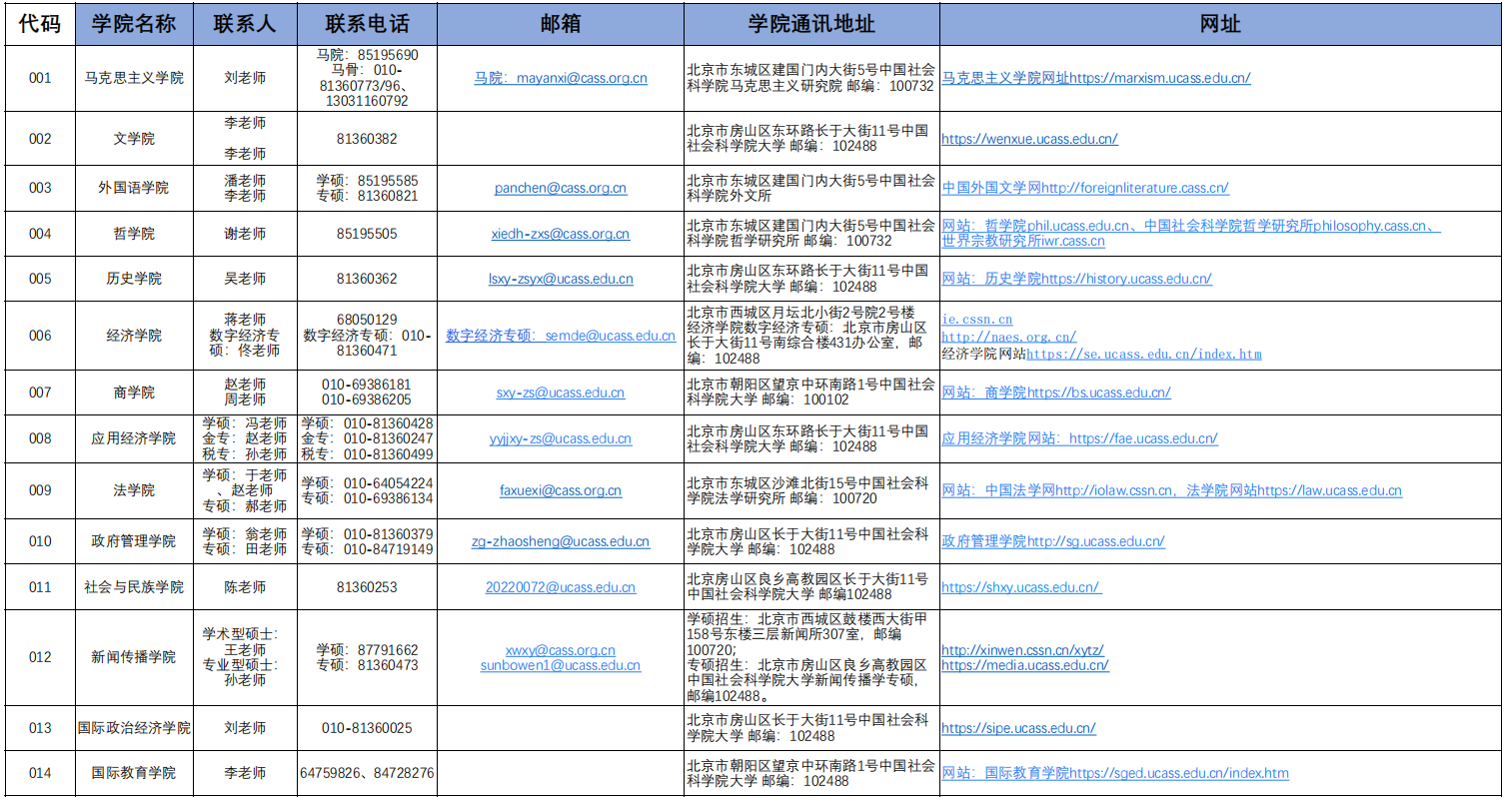Open the ie.cssn.cn economics link

pos(962,321)
